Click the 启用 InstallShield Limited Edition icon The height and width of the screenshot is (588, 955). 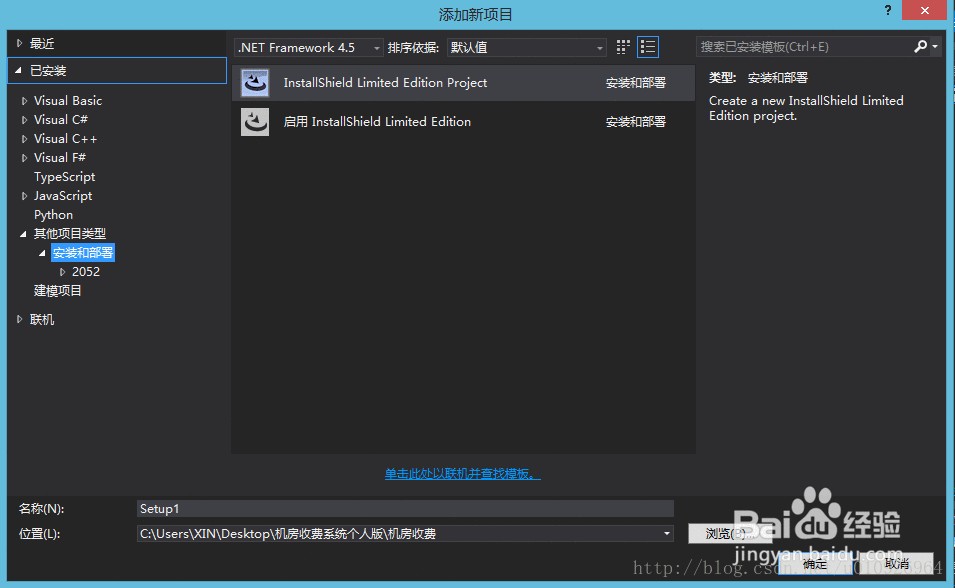[255, 122]
